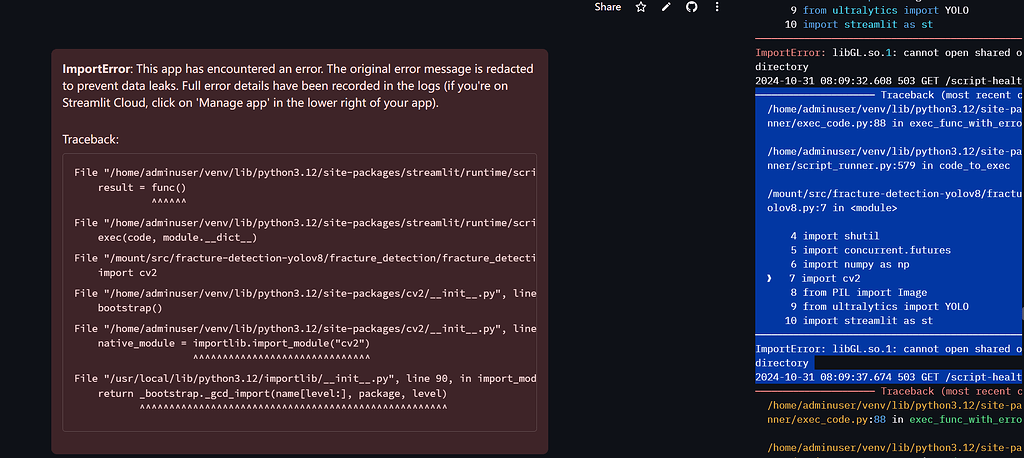
Task: Click the highlighted '7 import cv2' log line
Action: pos(825,278)
